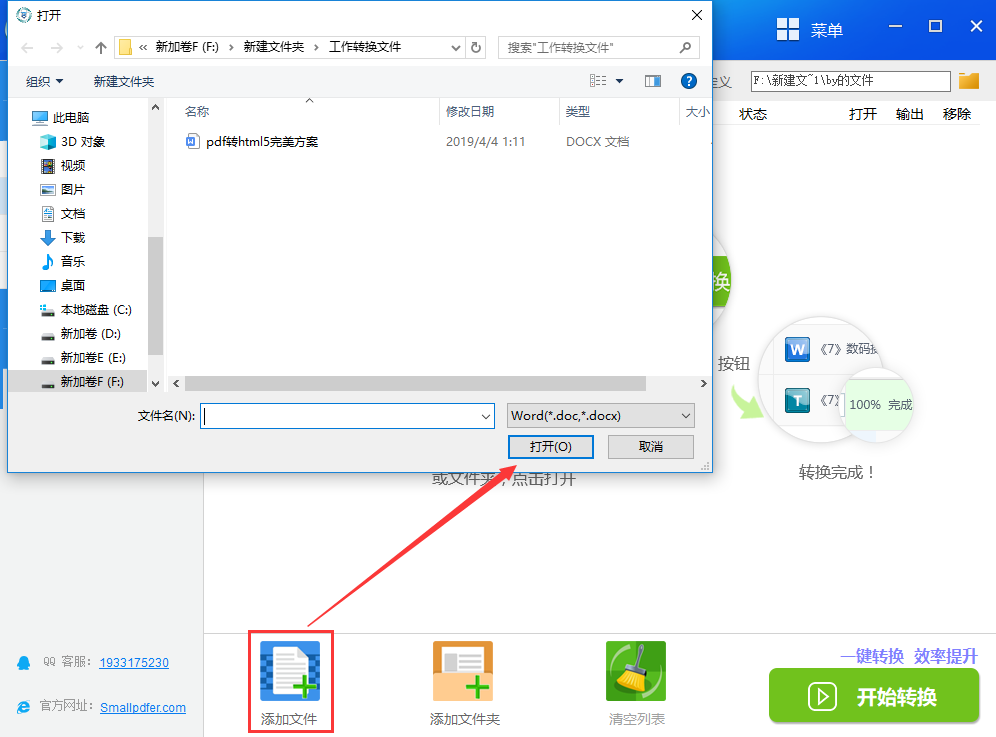The image size is (996, 737).
Task: Go up one folder with the up arrow
Action: pyautogui.click(x=100, y=48)
